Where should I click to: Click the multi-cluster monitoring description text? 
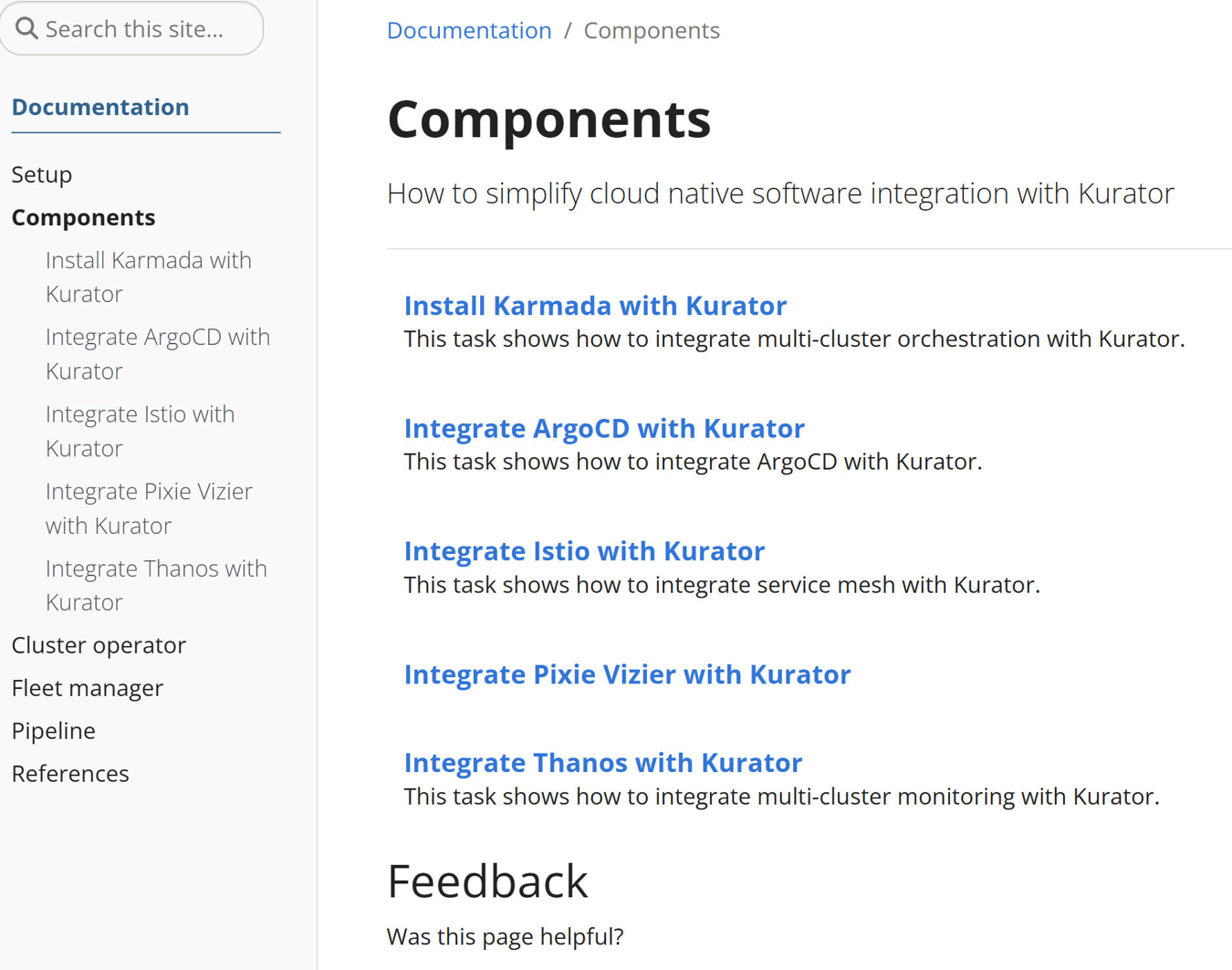[x=781, y=796]
